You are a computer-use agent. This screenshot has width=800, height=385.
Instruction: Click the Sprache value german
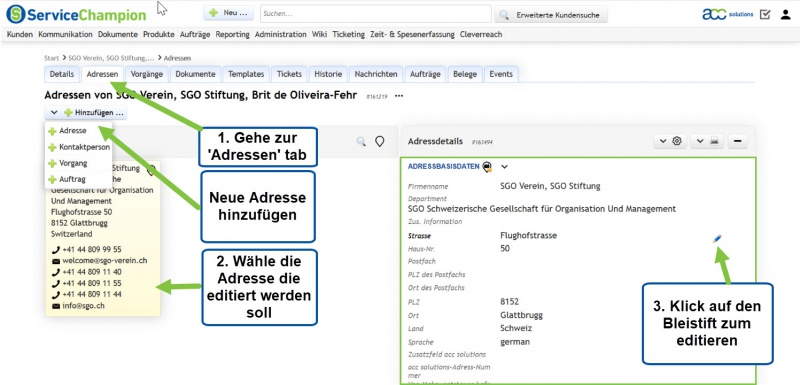515,342
